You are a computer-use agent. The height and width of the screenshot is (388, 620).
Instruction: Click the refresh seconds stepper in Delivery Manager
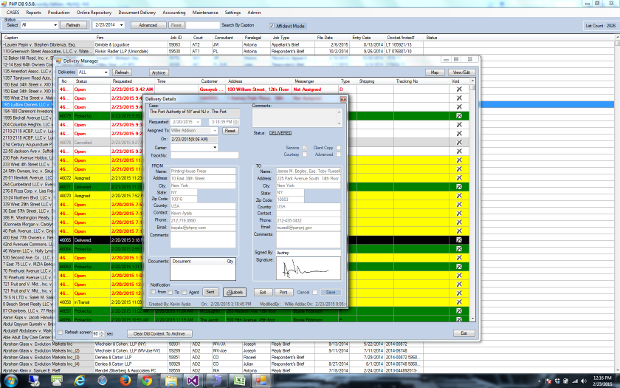coord(102,334)
